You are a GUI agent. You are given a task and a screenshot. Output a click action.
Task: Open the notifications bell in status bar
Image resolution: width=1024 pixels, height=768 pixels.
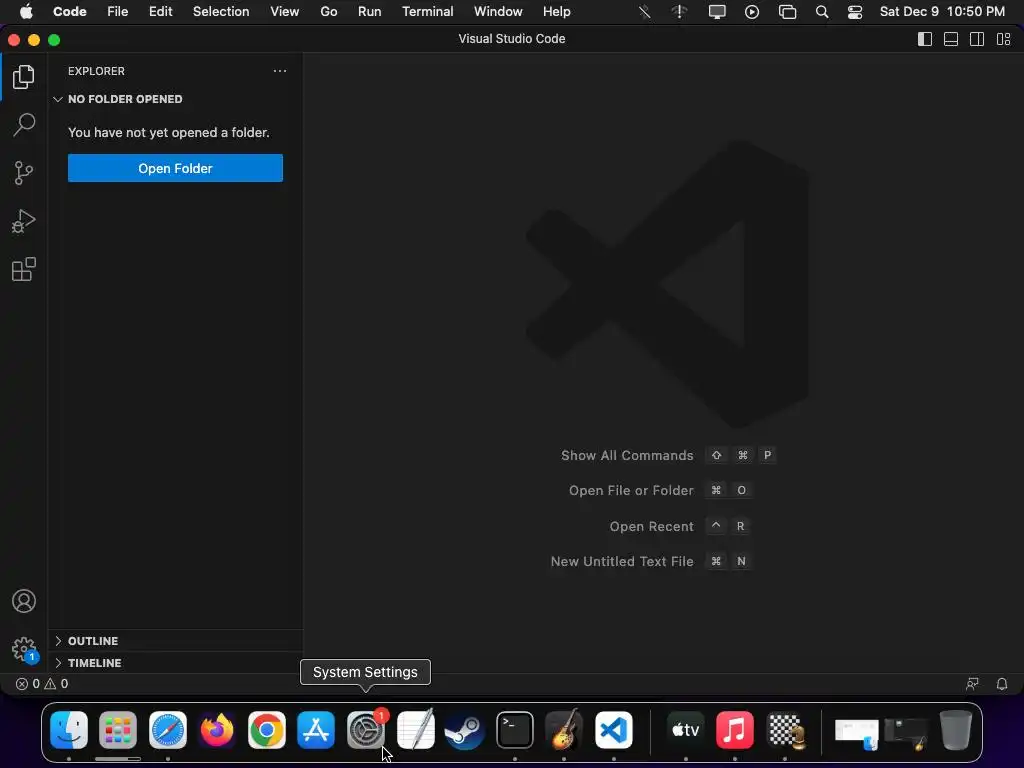click(x=1002, y=684)
